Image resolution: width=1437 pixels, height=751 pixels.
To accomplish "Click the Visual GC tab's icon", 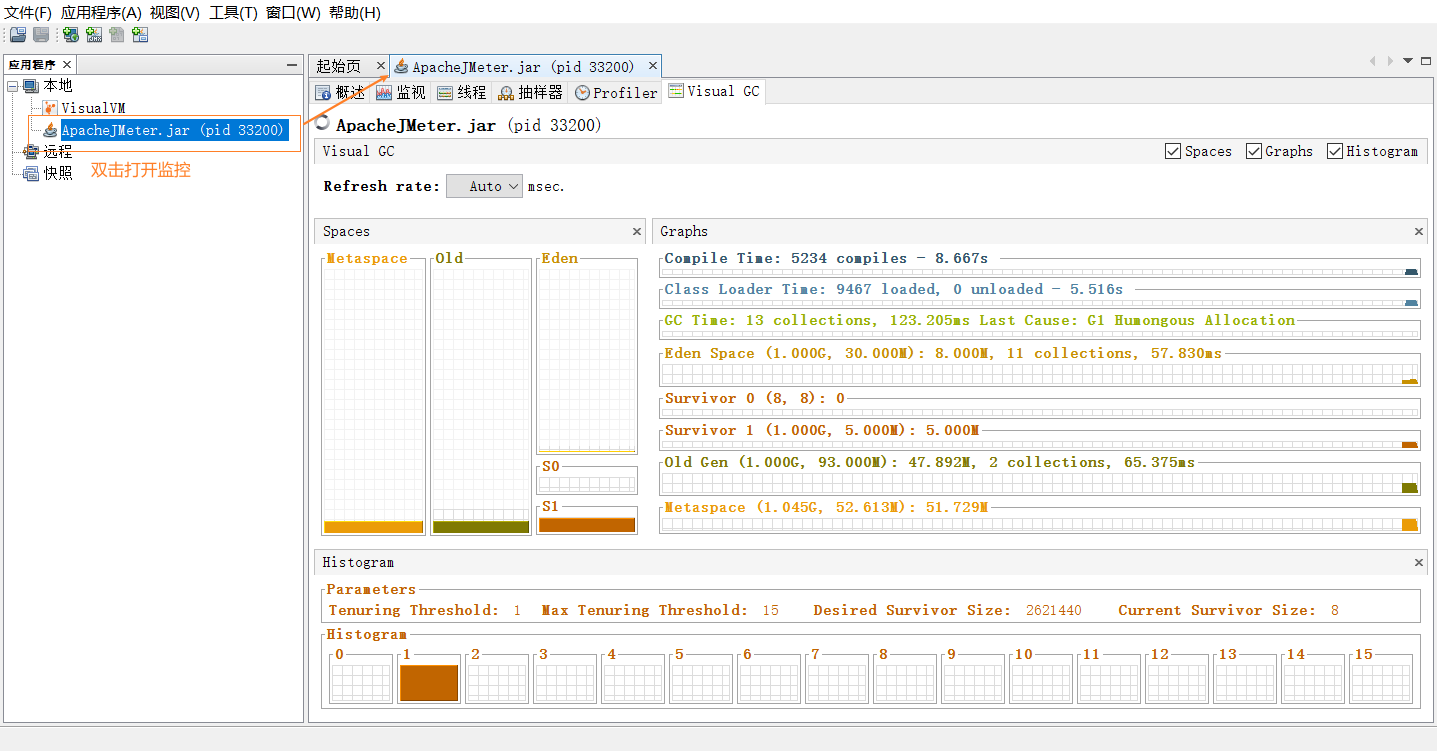I will click(x=676, y=91).
